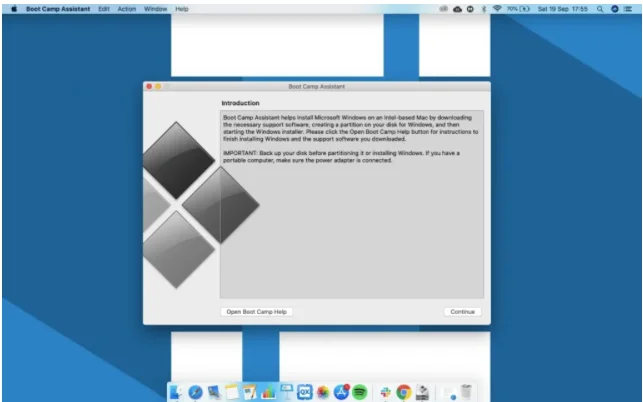Open the Wi-Fi status menu
This screenshot has height=402, width=643.
click(x=497, y=8)
